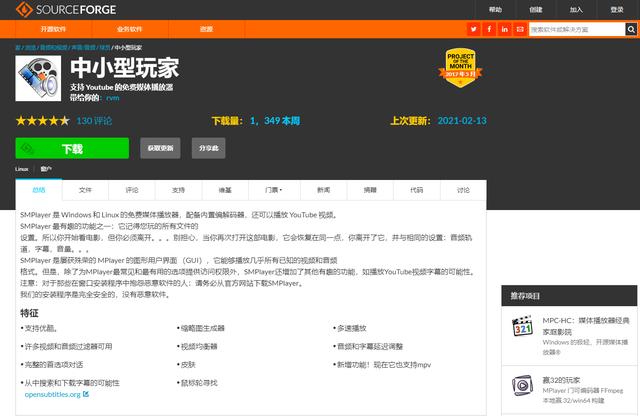The image size is (640, 416).
Task: Open the 开源软件 menu
Action: [53, 29]
